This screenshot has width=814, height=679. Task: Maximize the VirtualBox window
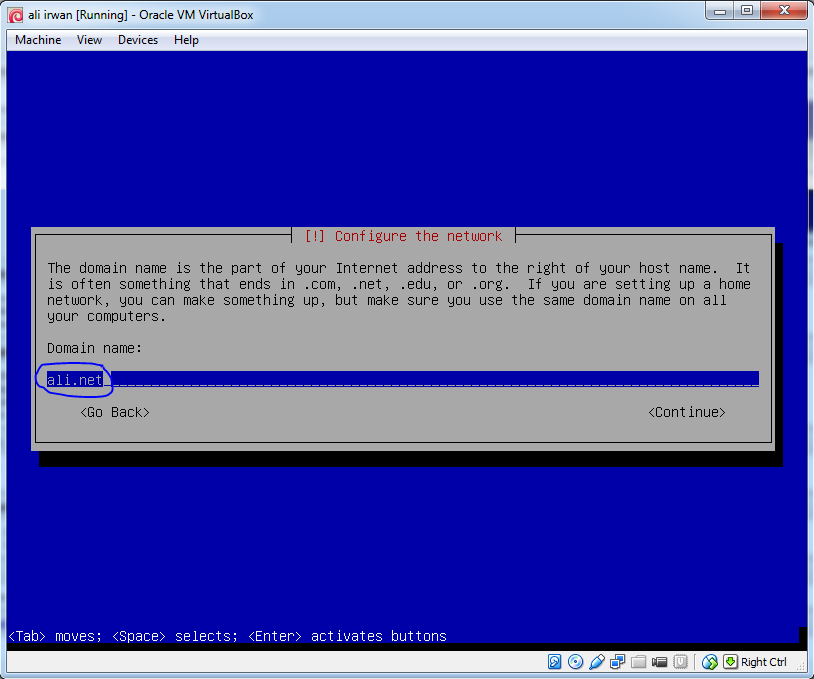[x=747, y=10]
